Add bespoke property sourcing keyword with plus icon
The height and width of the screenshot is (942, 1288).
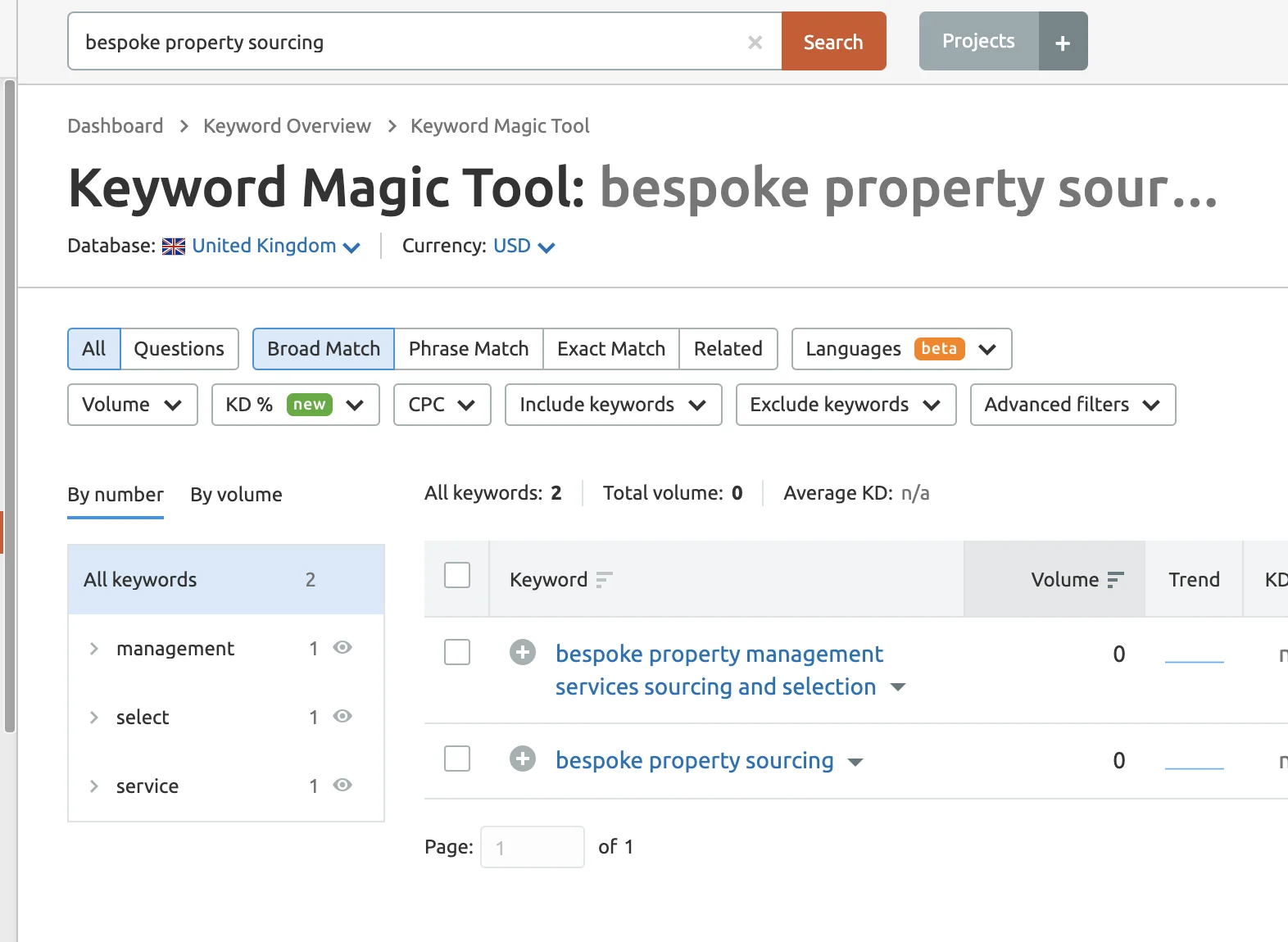click(523, 759)
